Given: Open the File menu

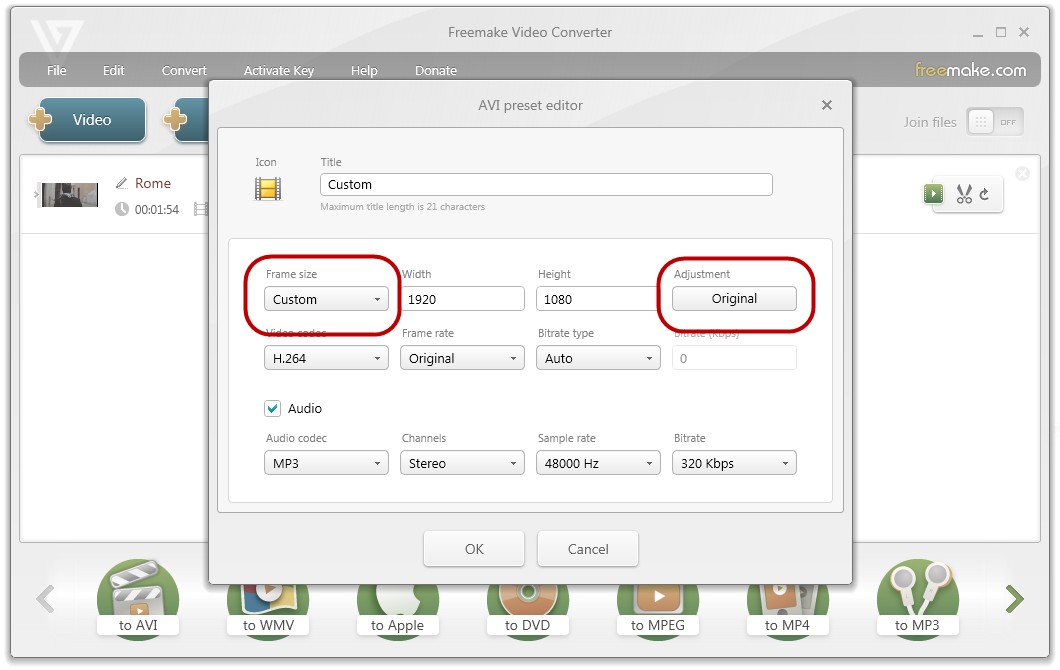Looking at the screenshot, I should 57,70.
